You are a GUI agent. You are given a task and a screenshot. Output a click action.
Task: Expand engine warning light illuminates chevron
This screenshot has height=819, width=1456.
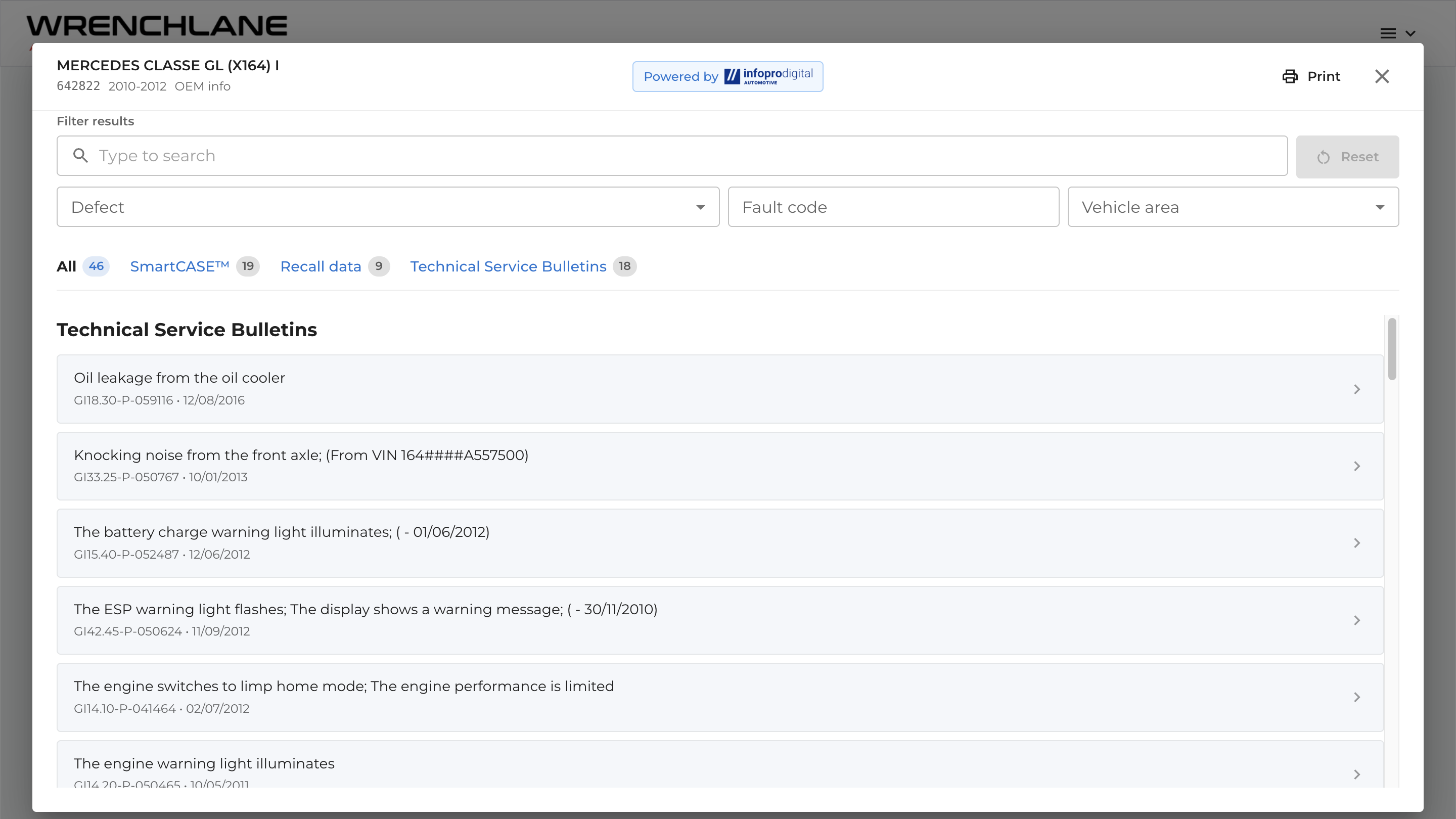point(1357,775)
